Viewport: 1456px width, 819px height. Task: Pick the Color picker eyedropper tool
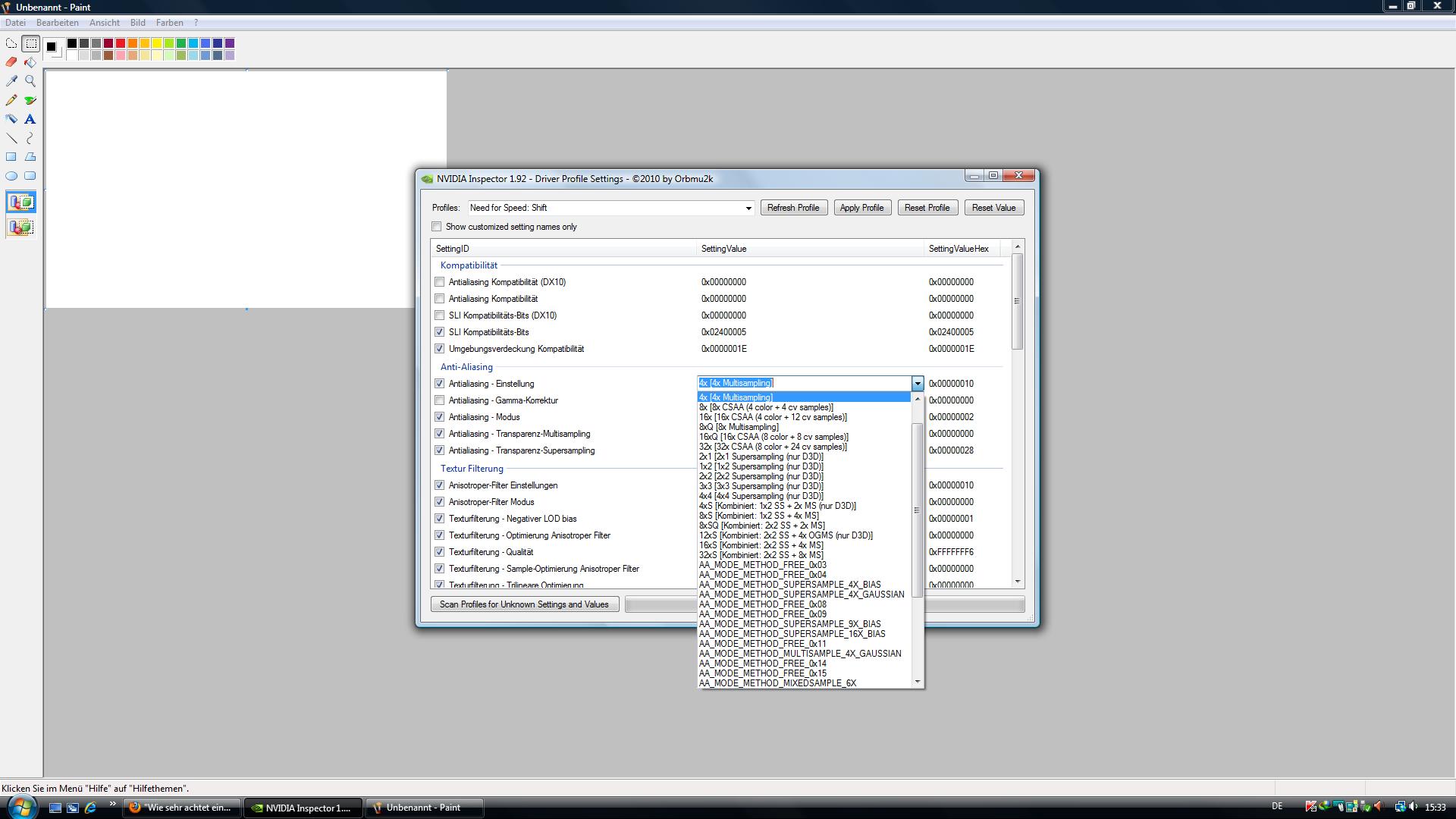[11, 81]
